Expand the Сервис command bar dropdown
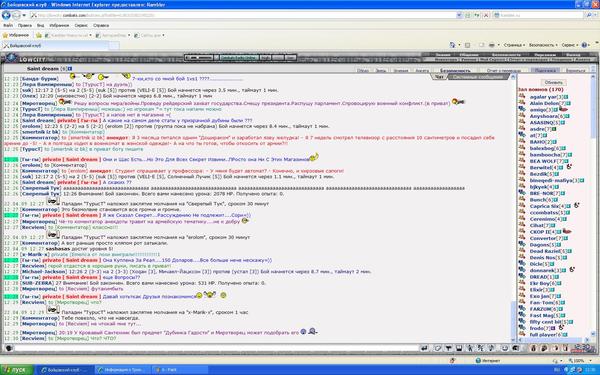600x375 pixels. [x=570, y=45]
